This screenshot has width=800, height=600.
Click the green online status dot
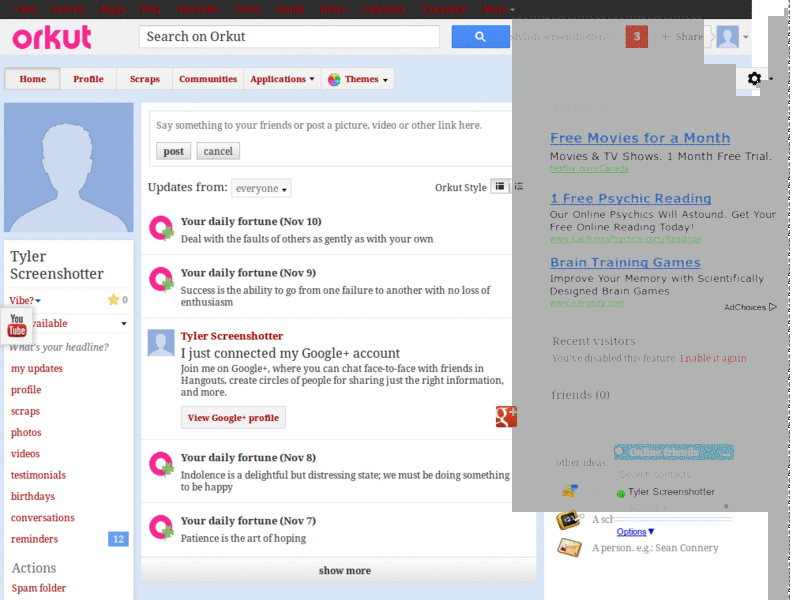(621, 493)
